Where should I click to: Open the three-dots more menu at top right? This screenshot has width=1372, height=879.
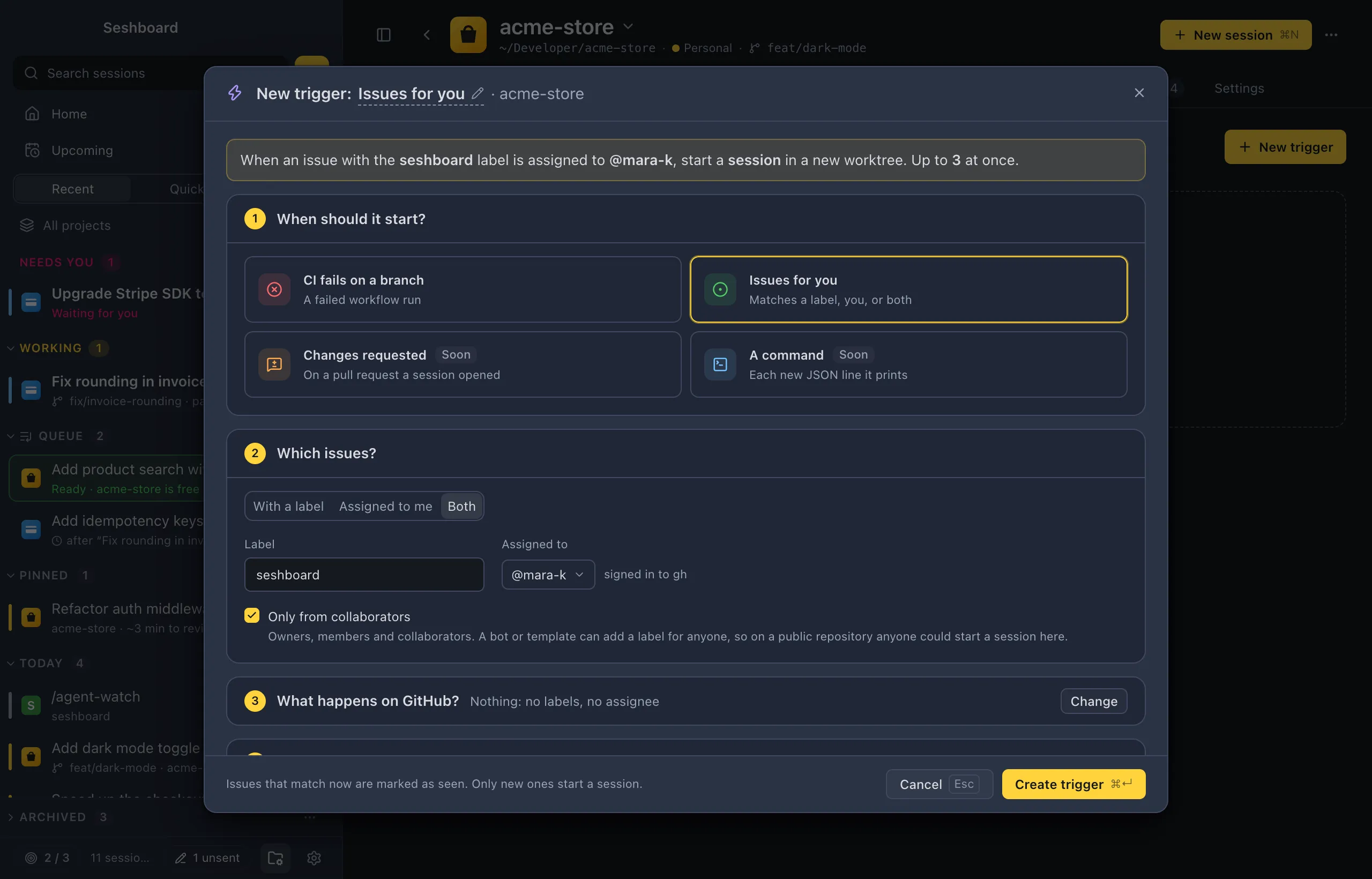(1331, 35)
